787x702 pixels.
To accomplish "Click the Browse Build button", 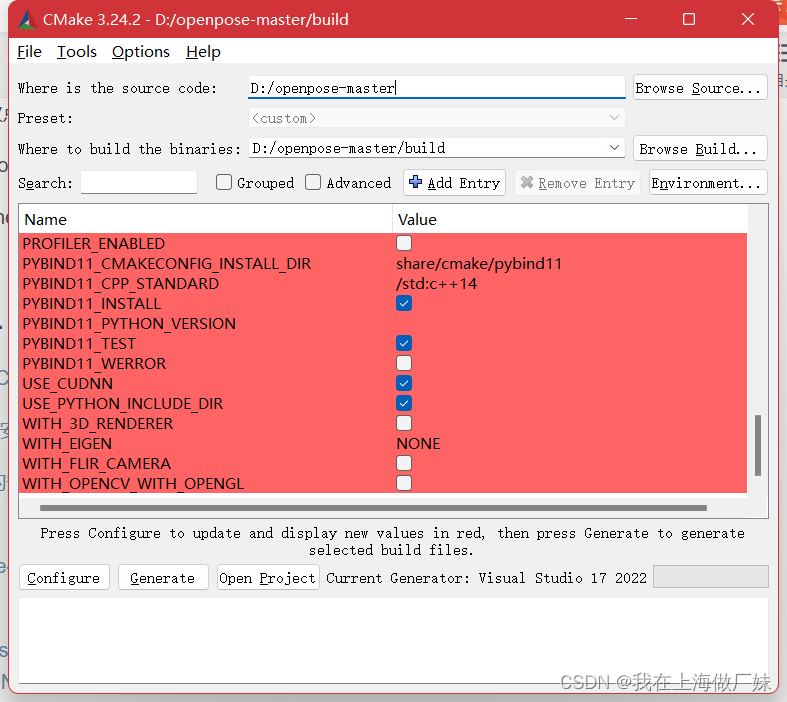I will [x=700, y=149].
